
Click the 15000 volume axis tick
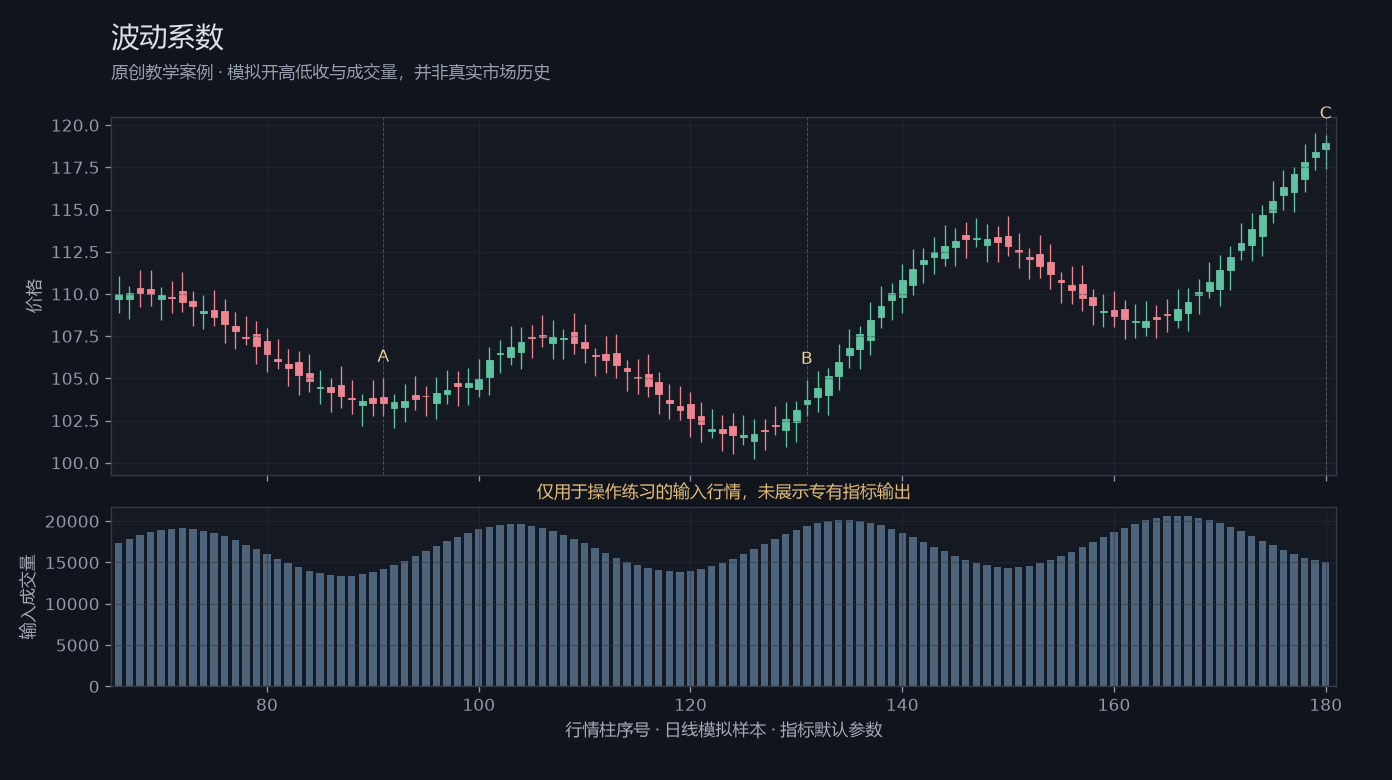[73, 563]
